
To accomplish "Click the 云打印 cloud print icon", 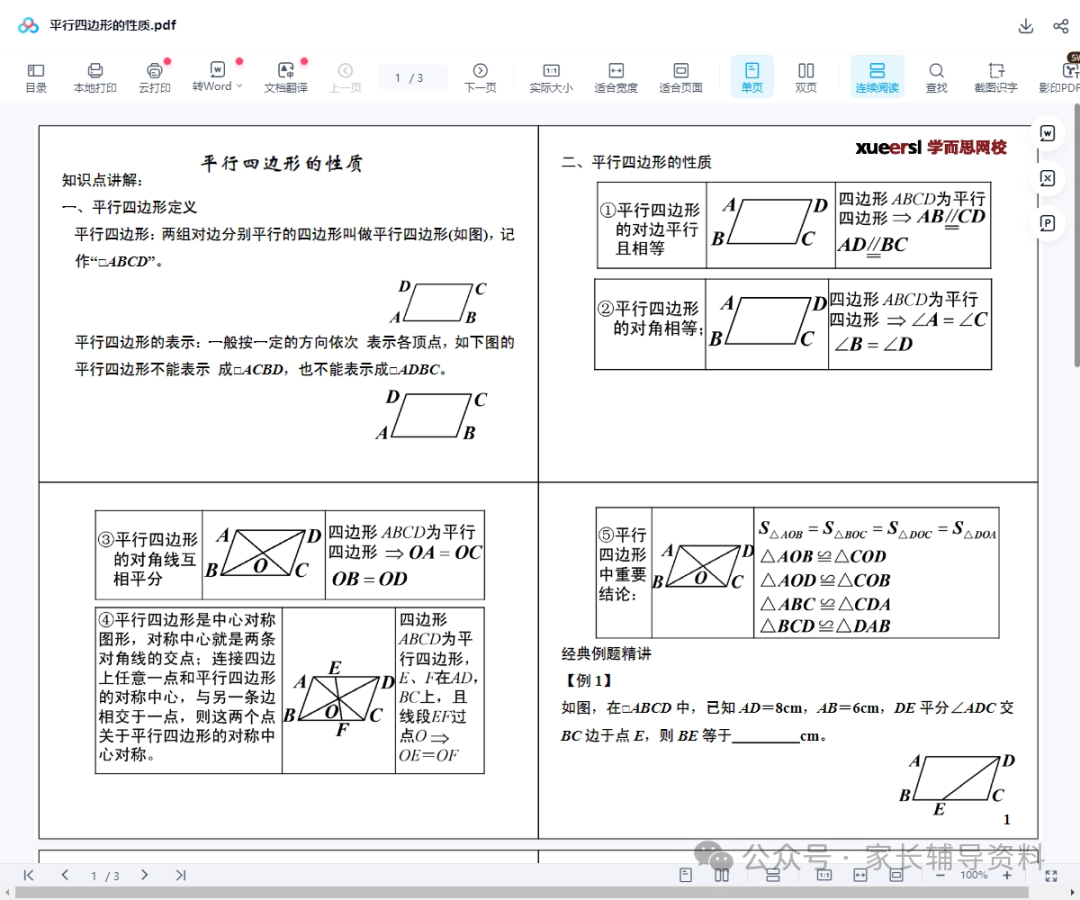I will coord(154,77).
